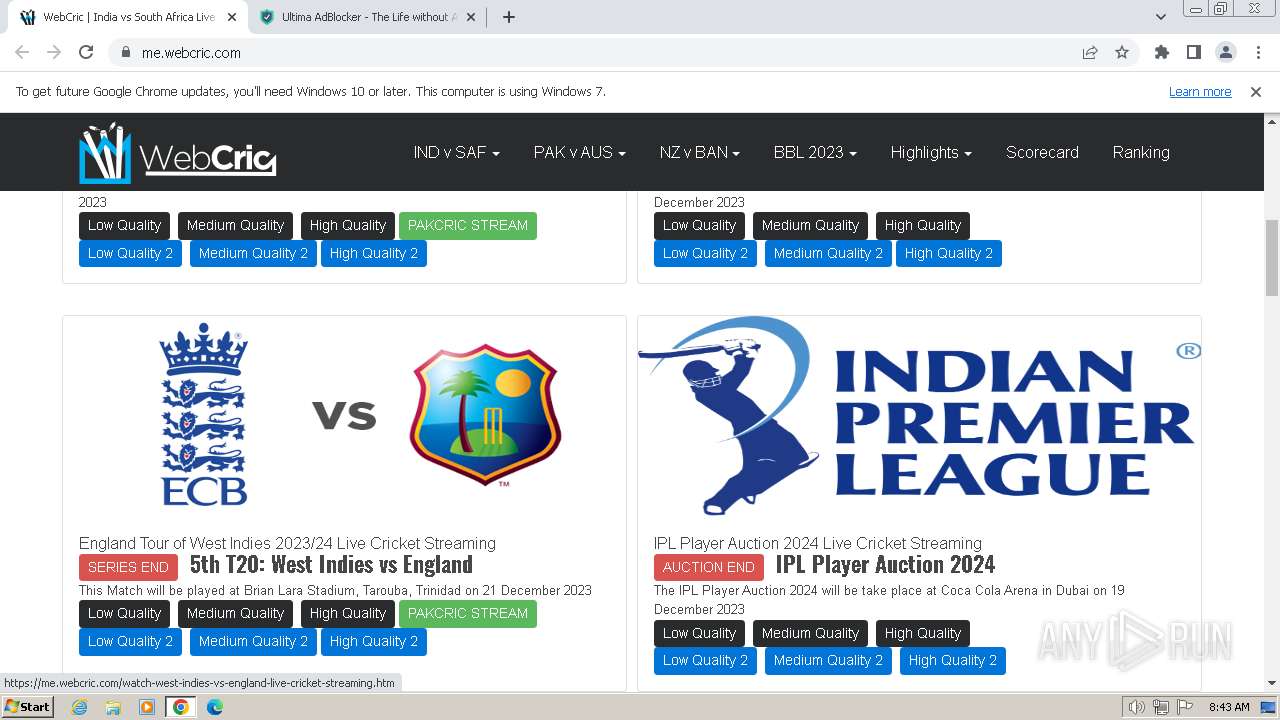Click the ECB vs West Indies match image
1280x720 pixels.
[344, 415]
